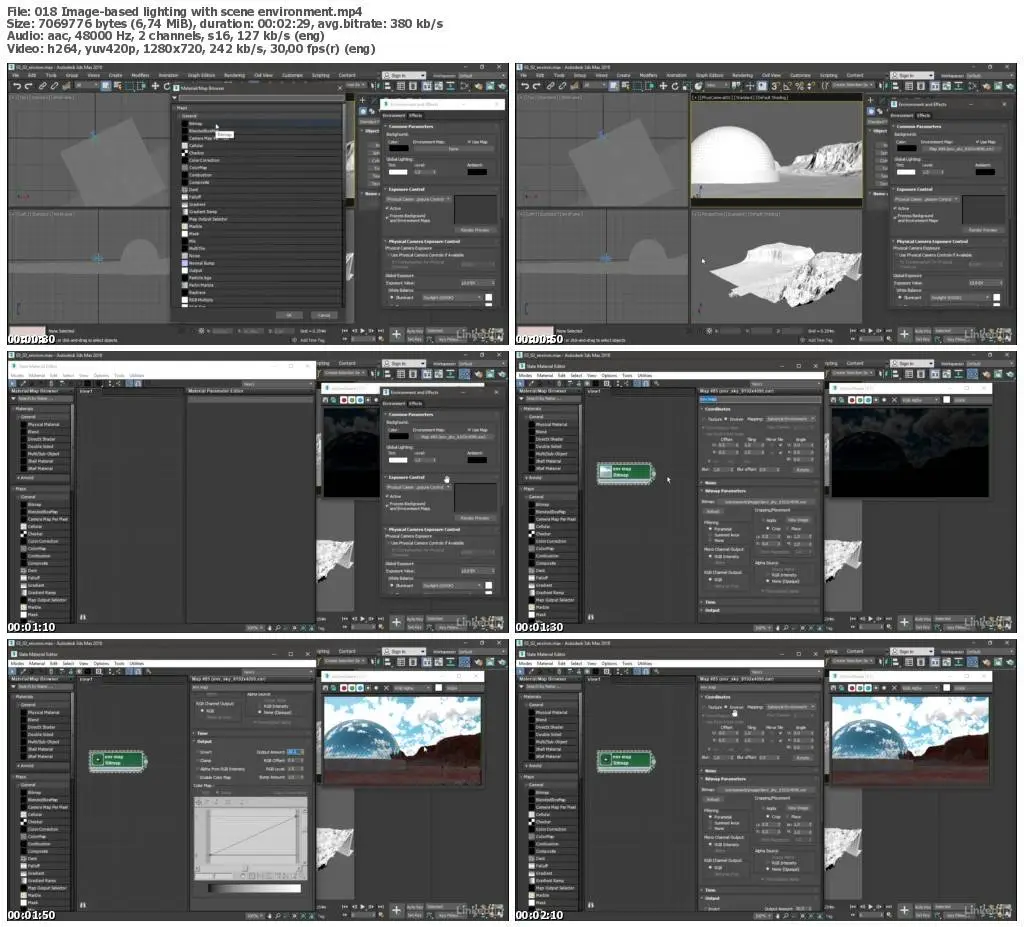Toggle green channel in 00:01:30 render window
This screenshot has width=1024, height=927.
[x=861, y=399]
